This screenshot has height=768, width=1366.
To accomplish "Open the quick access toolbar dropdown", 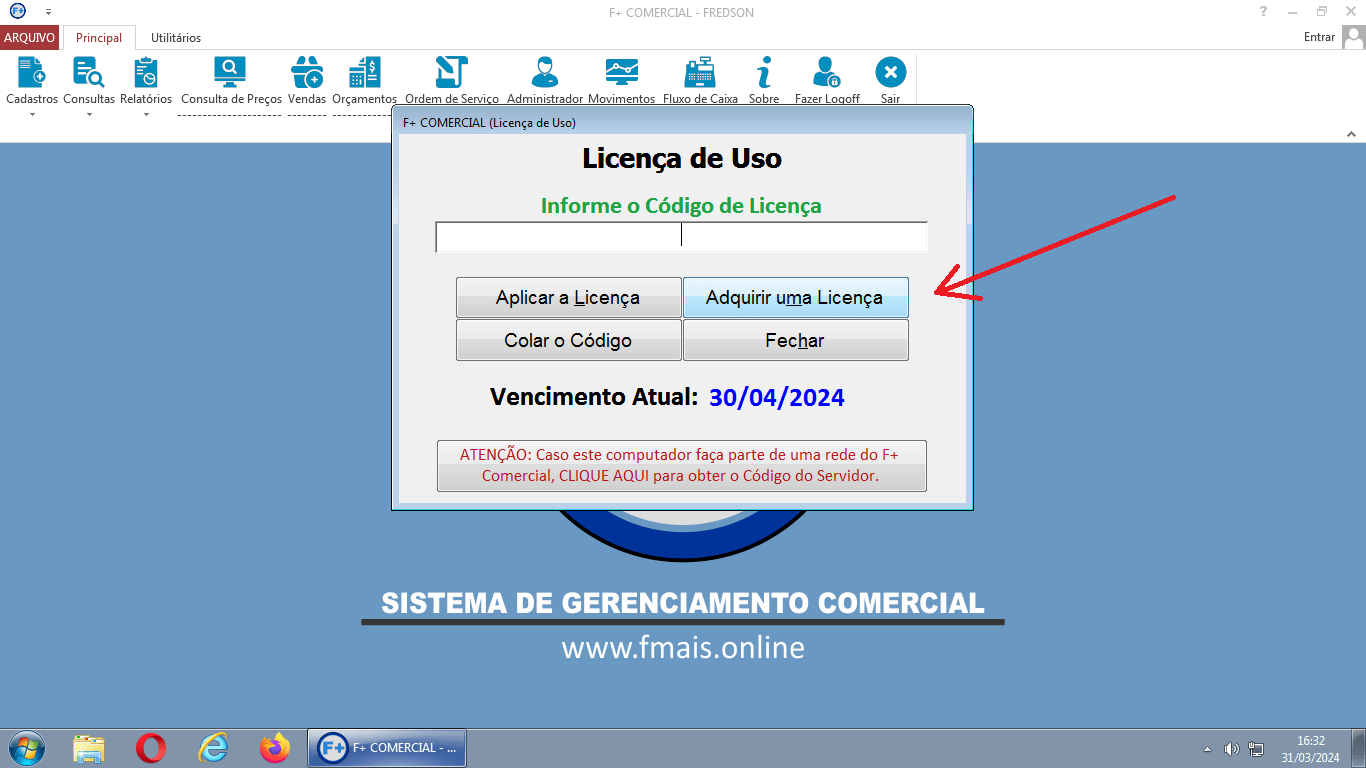I will click(48, 12).
